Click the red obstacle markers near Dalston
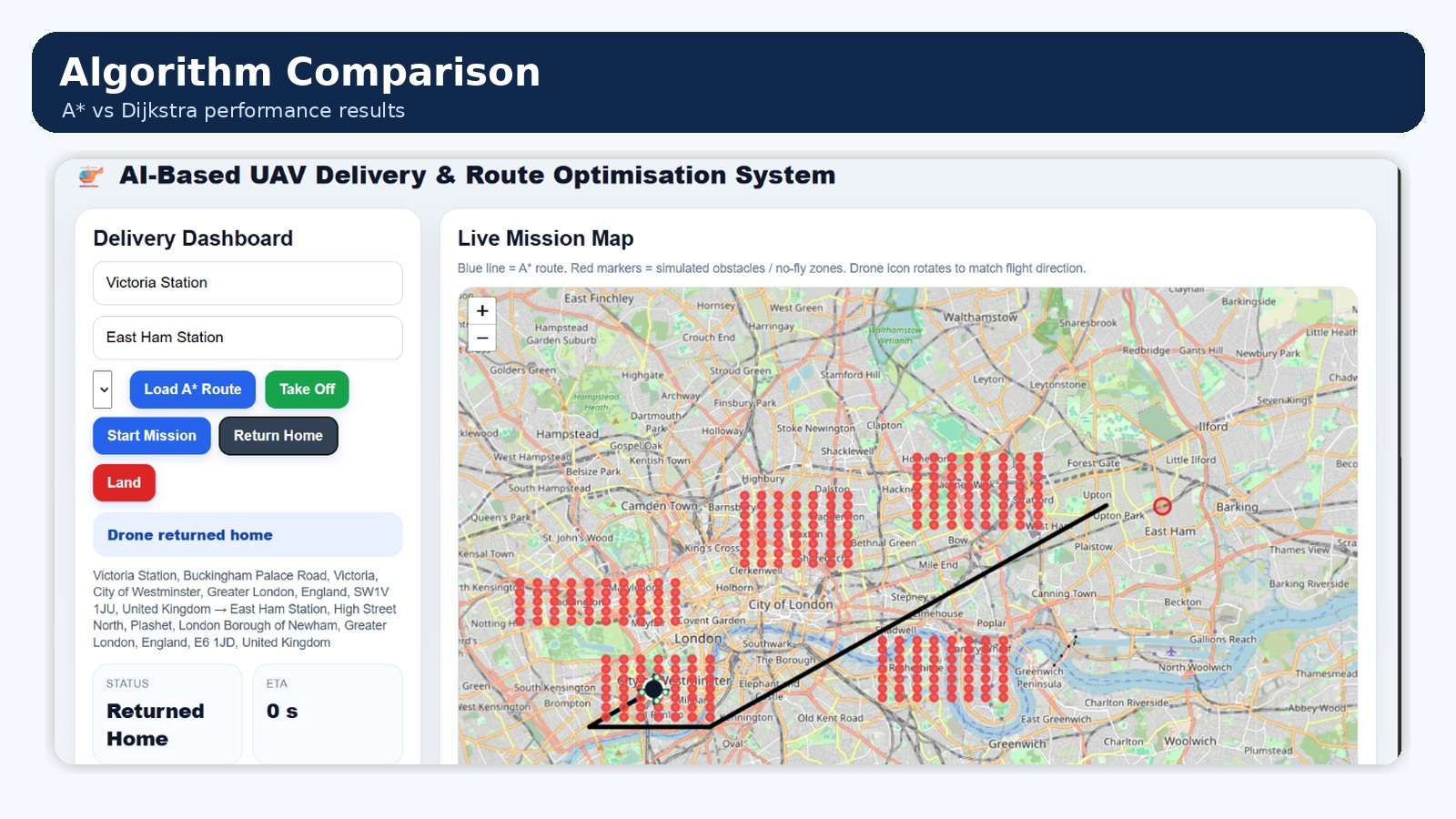Screen dimensions: 1456x819 pyautogui.click(x=796, y=530)
